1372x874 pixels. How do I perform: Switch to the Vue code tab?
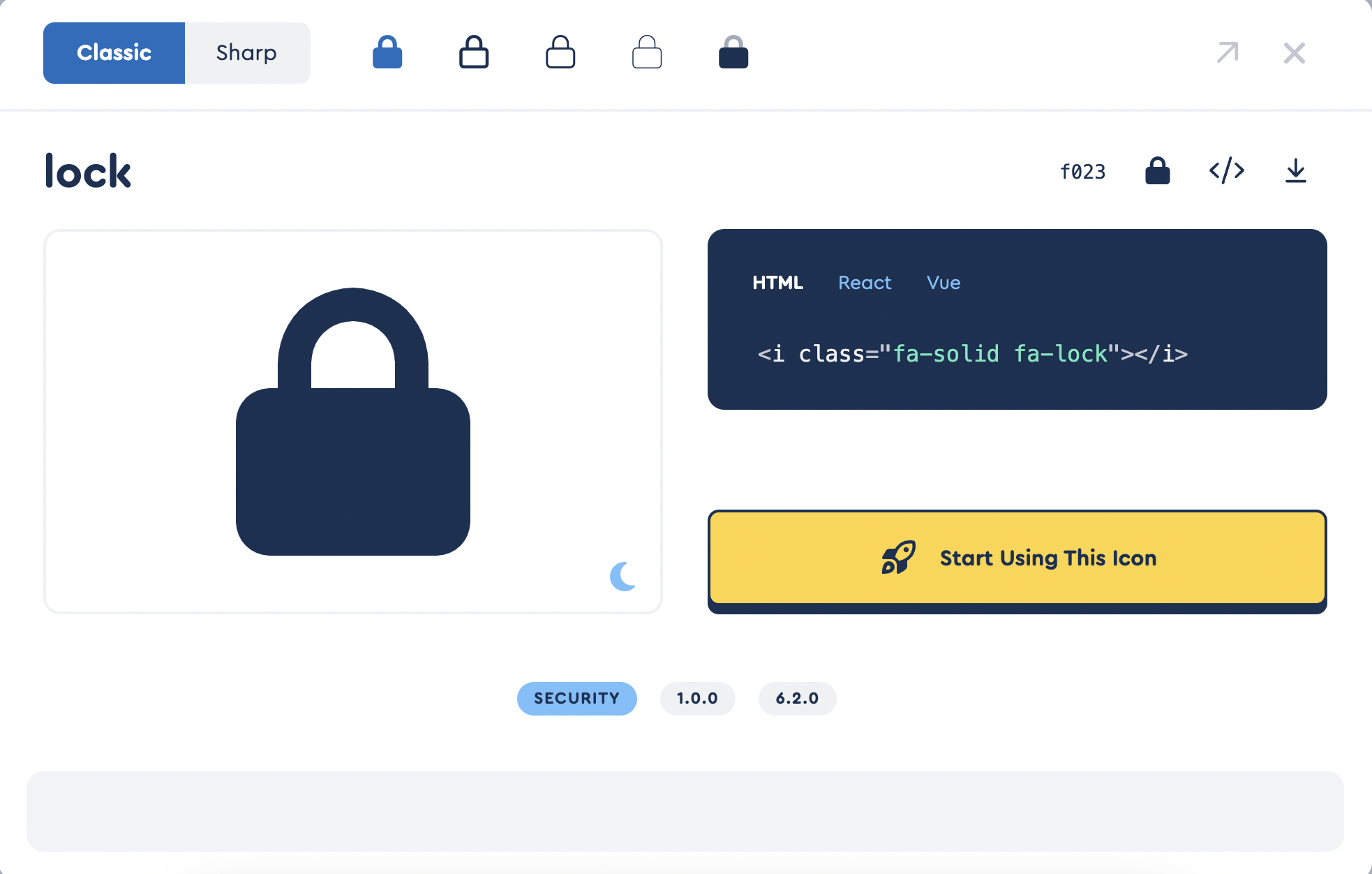tap(944, 283)
